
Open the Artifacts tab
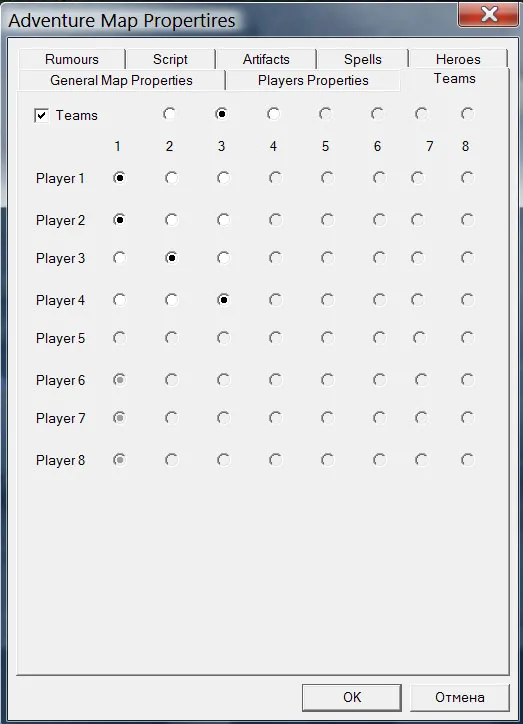266,59
